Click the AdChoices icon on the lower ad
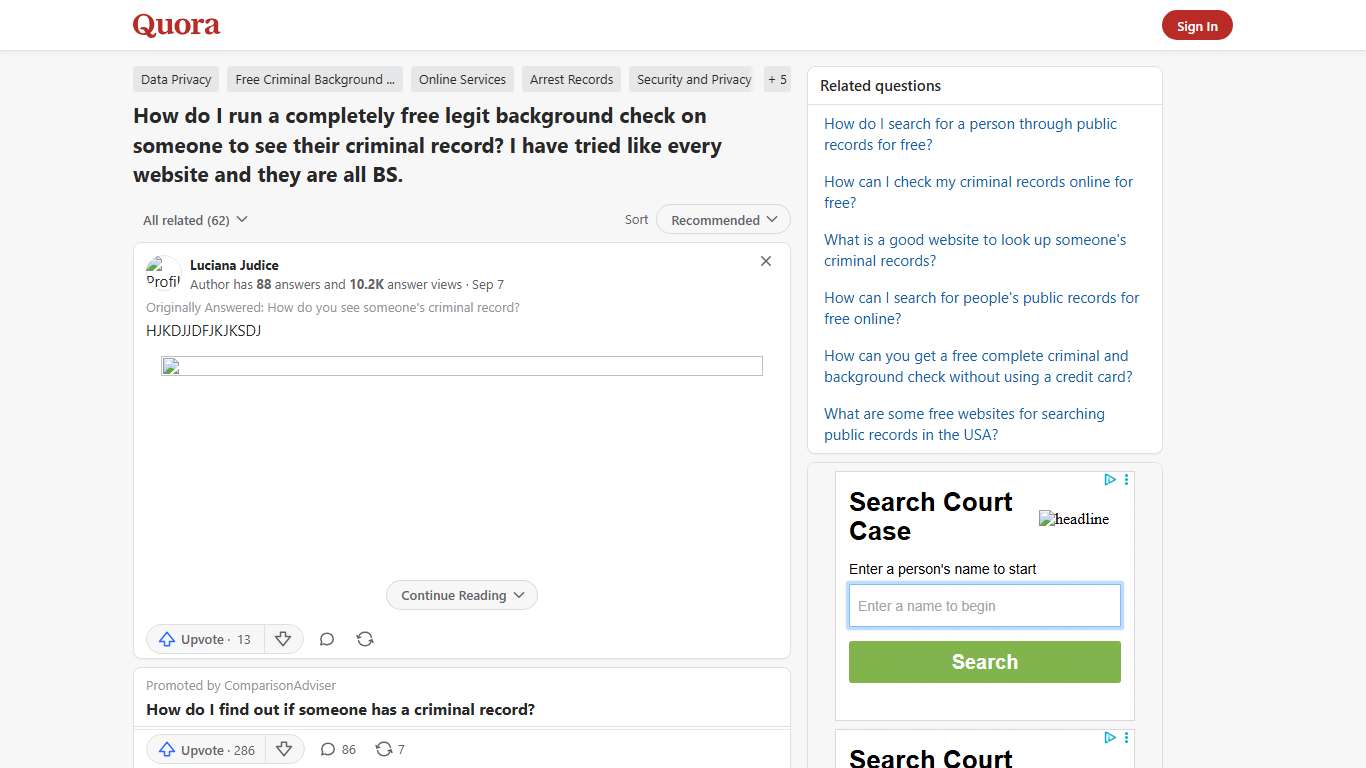Screen dimensions: 1366x768 1109,737
